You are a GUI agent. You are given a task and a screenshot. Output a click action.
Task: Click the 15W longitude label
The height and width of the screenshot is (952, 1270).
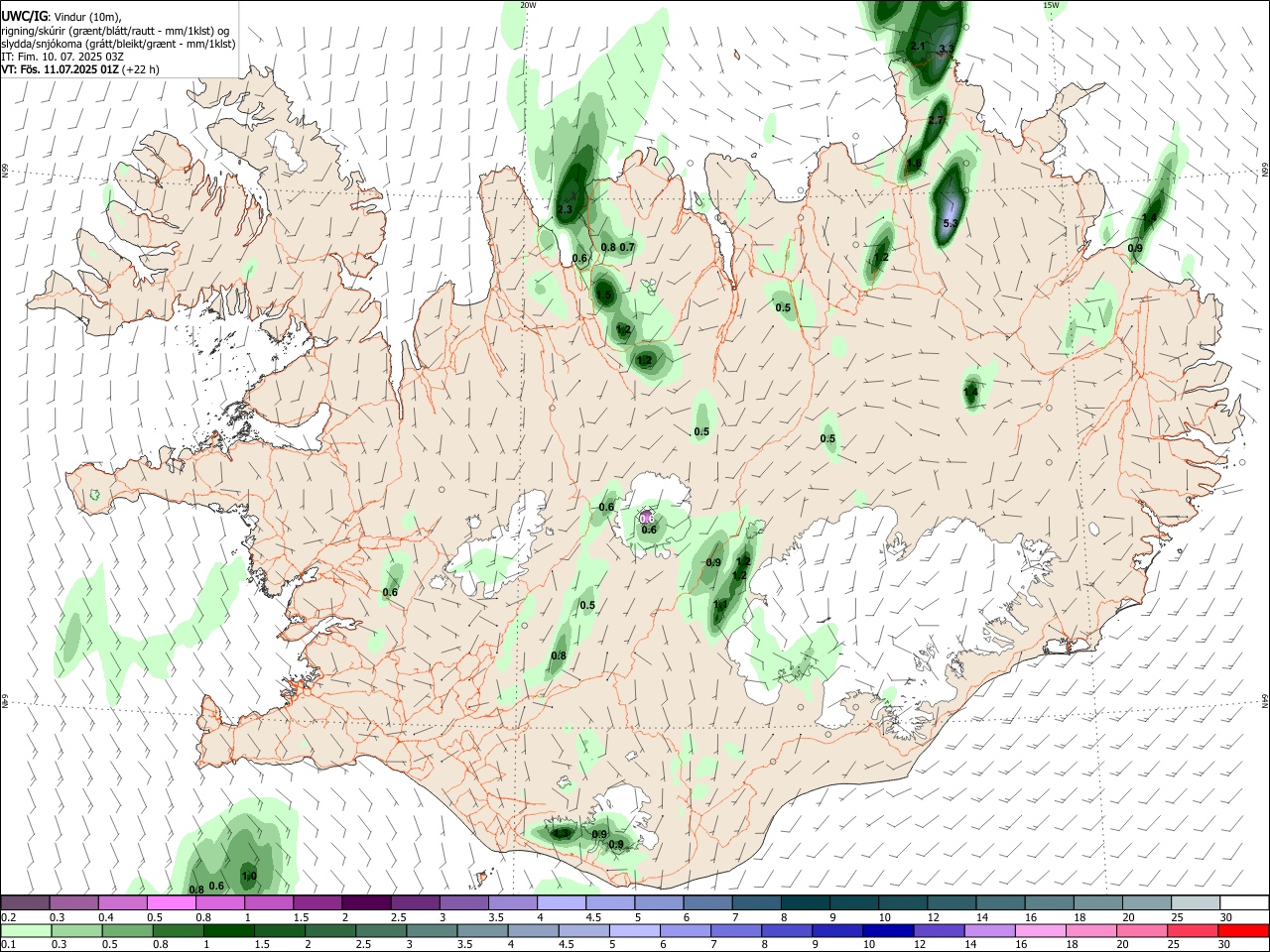coord(1051,5)
